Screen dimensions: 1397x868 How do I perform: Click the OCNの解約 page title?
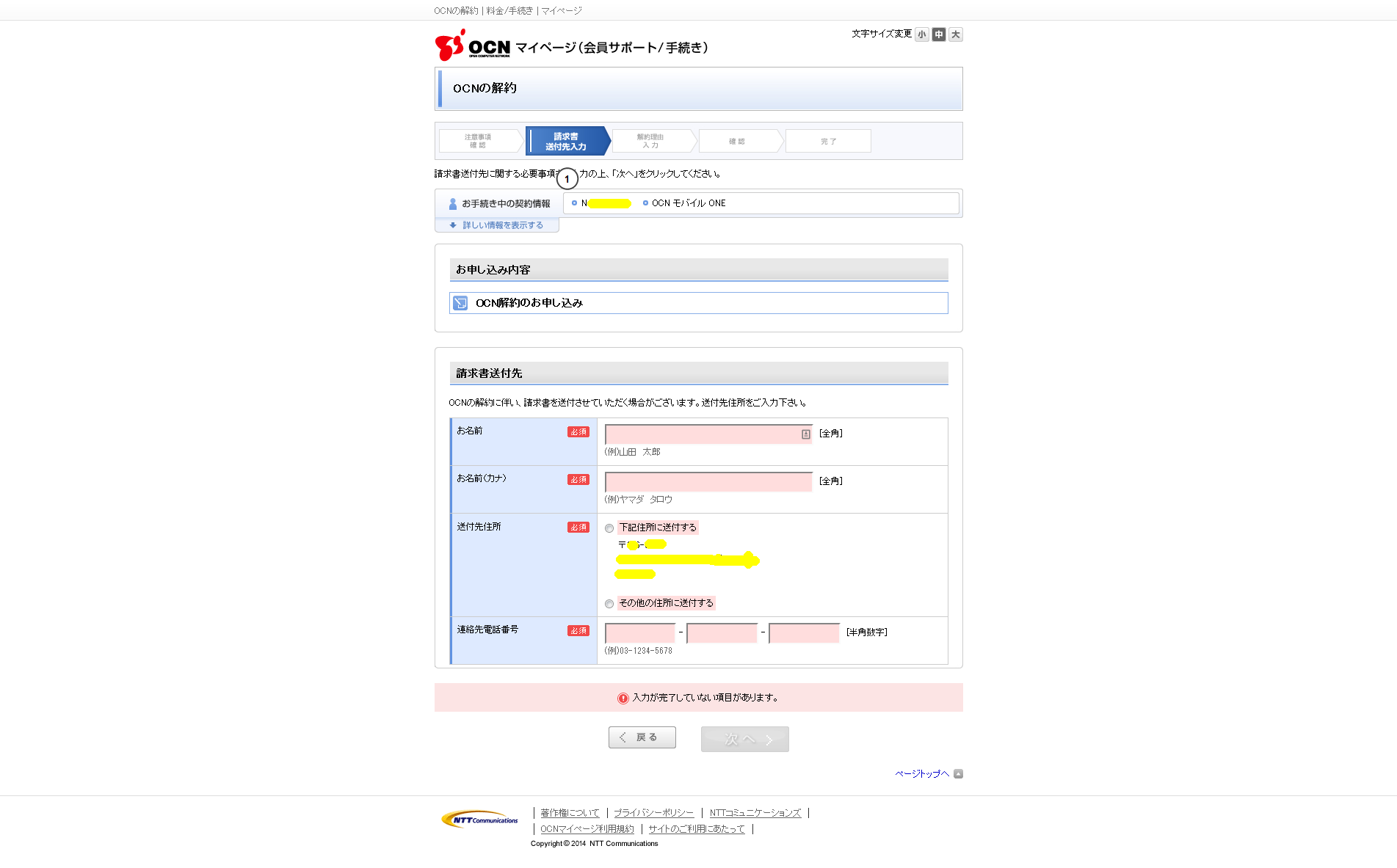485,88
